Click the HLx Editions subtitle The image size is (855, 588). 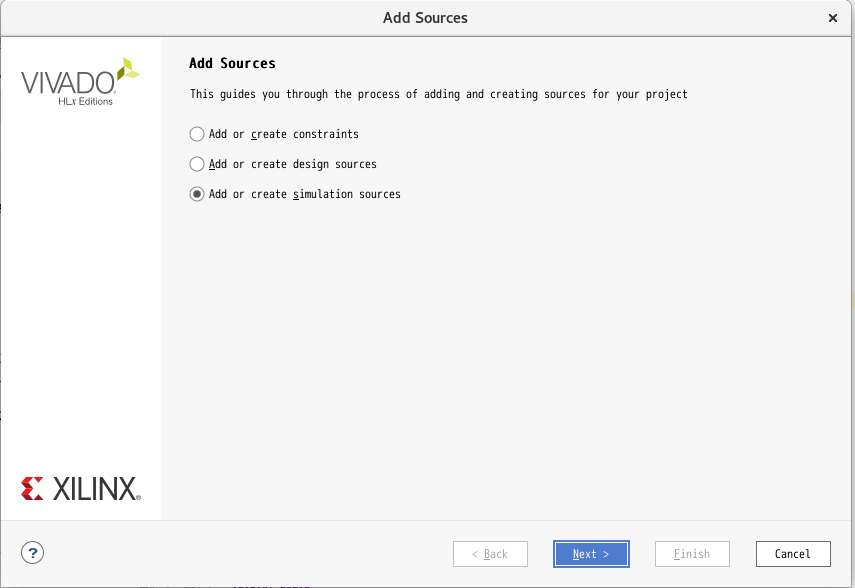86,101
